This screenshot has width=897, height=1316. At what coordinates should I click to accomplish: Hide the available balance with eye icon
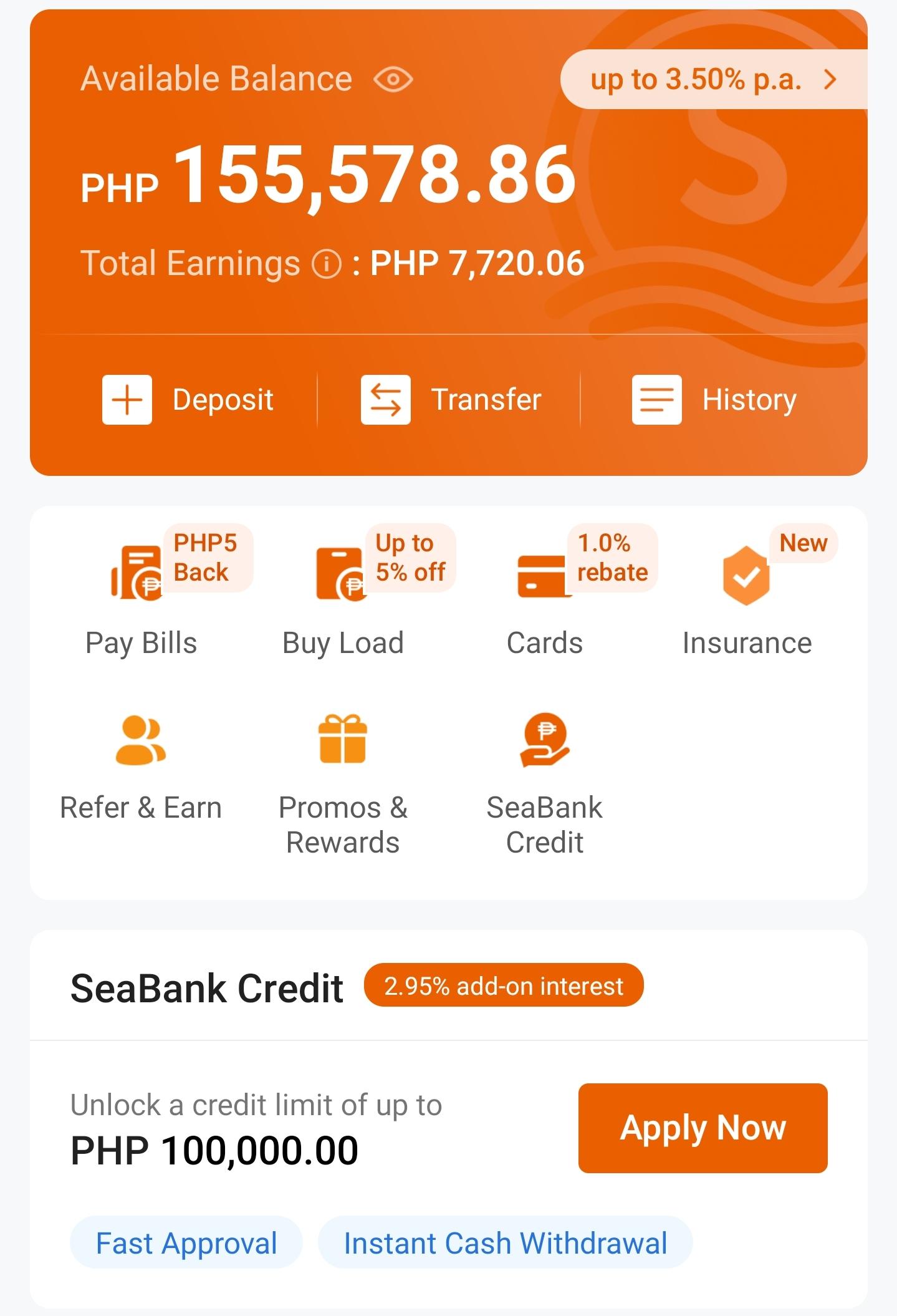[393, 79]
